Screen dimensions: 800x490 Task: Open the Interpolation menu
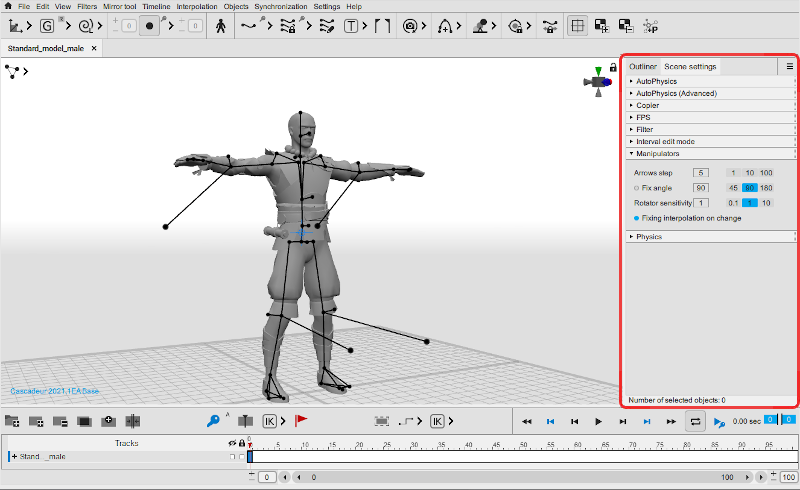tap(197, 7)
